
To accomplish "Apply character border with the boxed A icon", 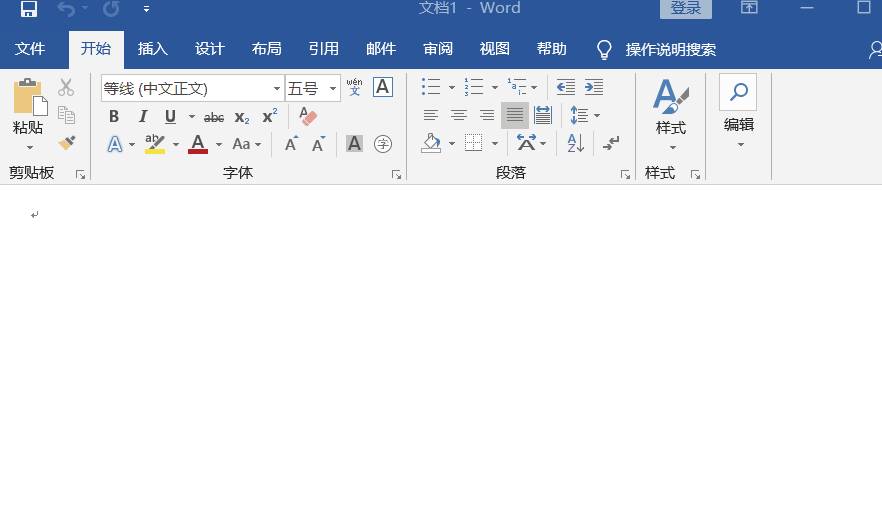I will click(x=383, y=87).
